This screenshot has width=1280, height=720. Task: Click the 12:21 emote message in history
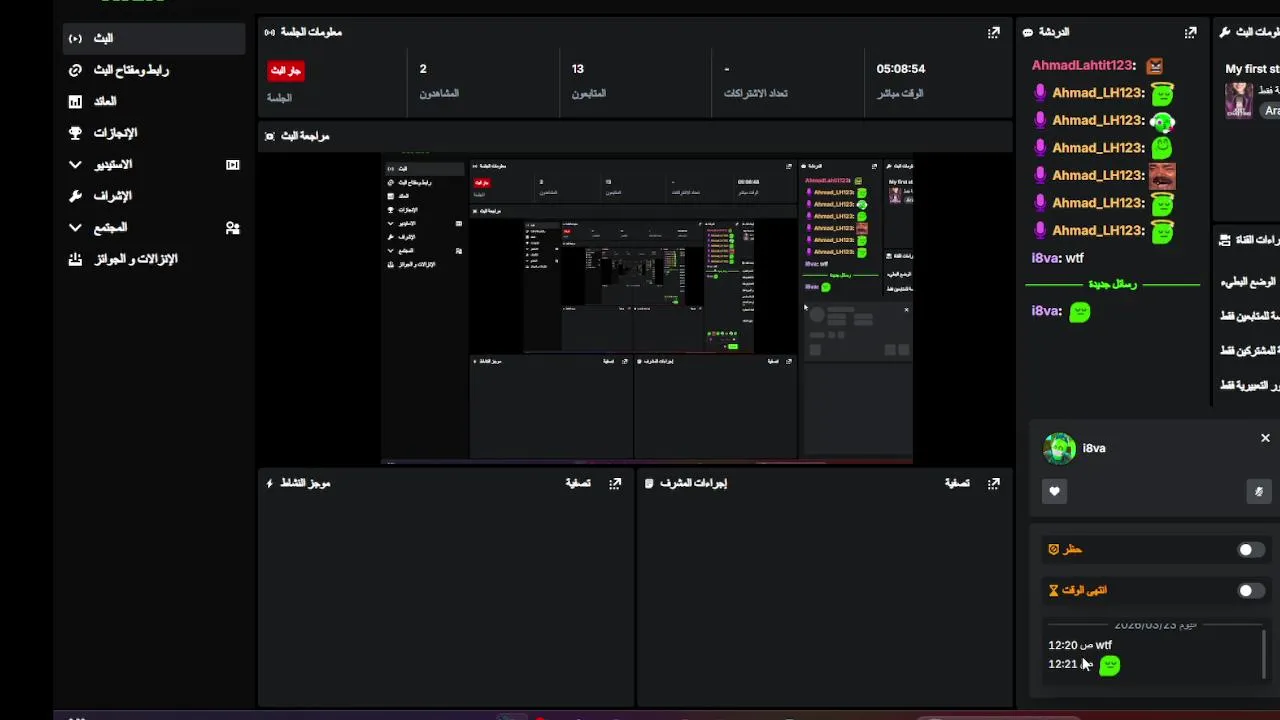coord(1084,665)
